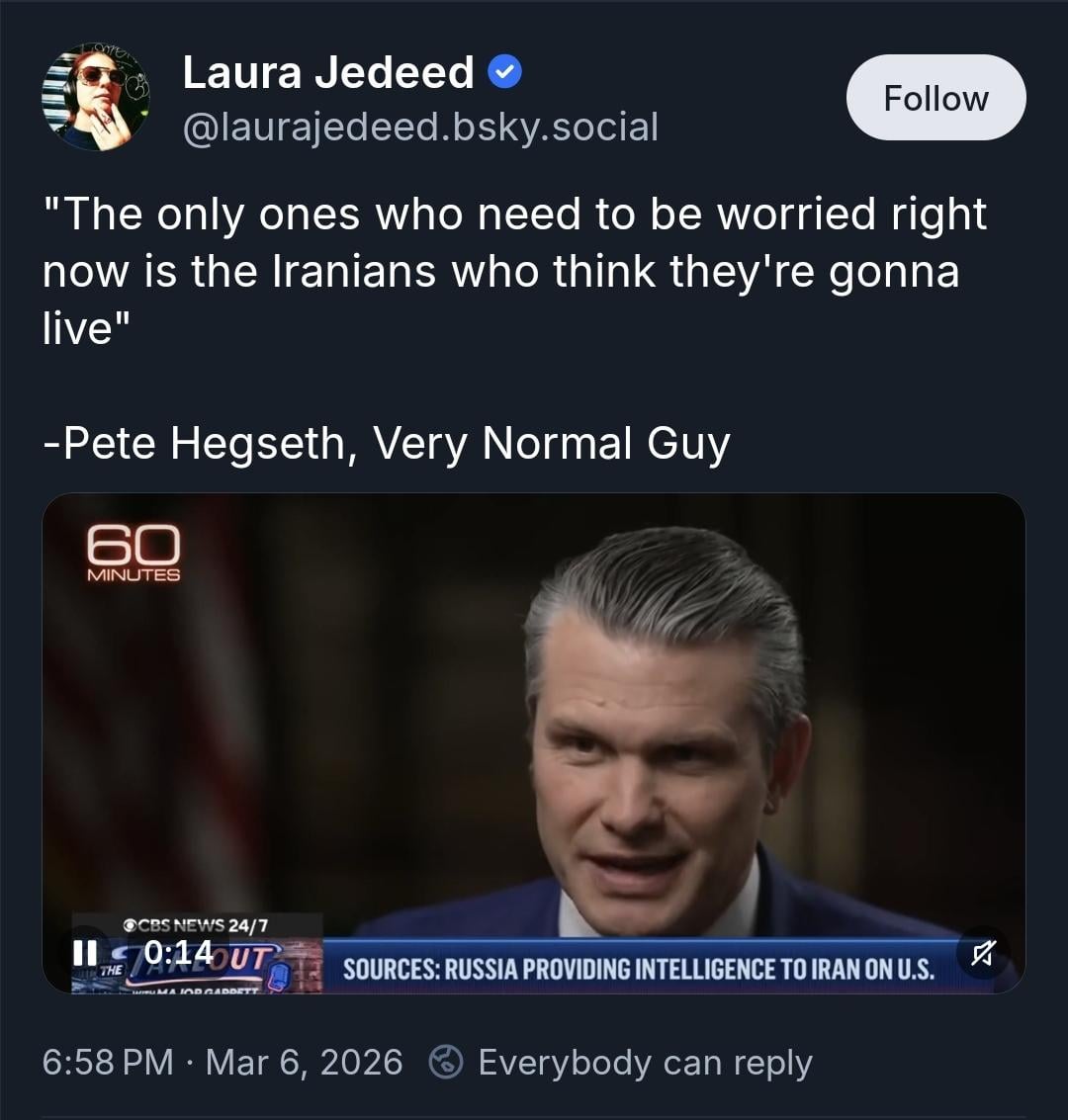Viewport: 1068px width, 1120px height.
Task: Click the quoted Iranians post text
Action: [x=514, y=270]
